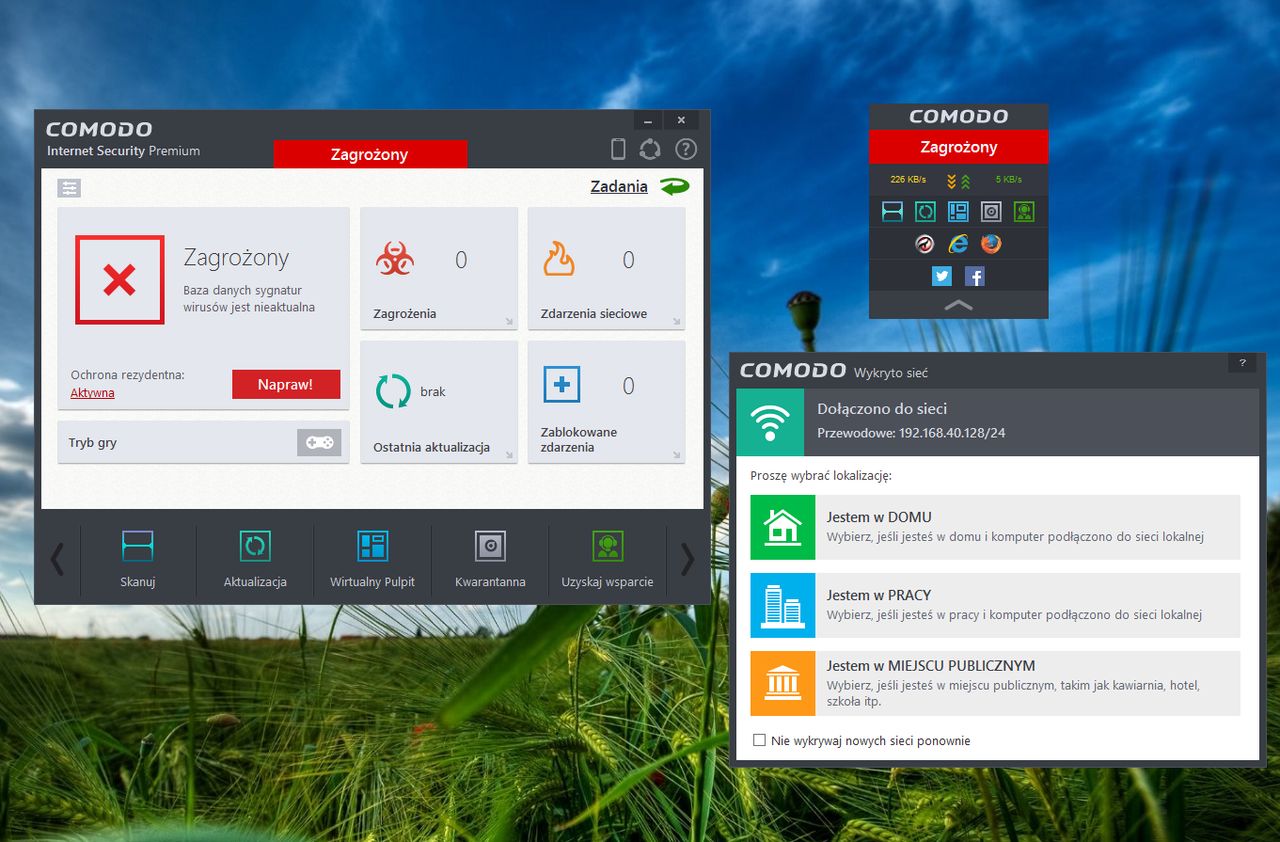Image resolution: width=1280 pixels, height=842 pixels.
Task: Click the Firefox icon in widget
Action: point(991,243)
